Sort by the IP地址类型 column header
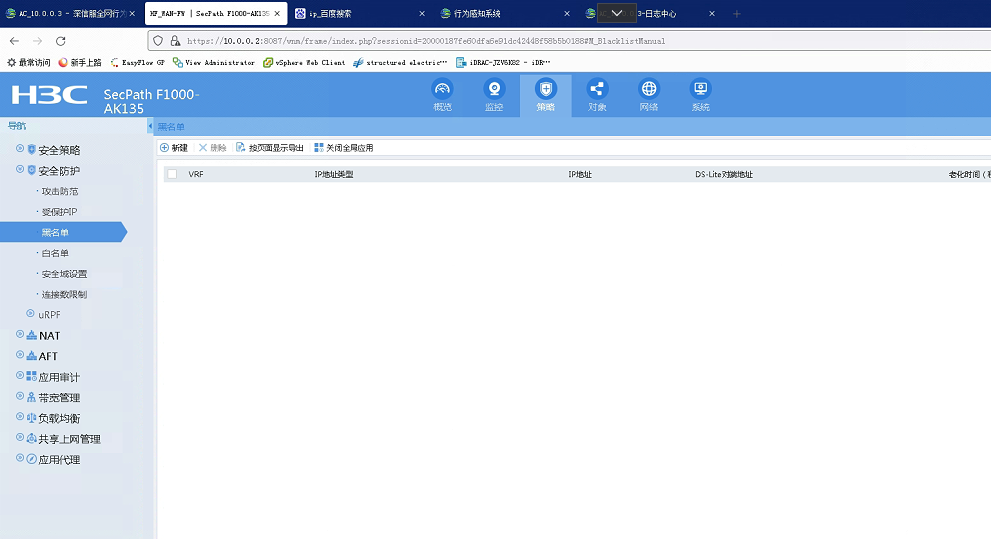Image resolution: width=991 pixels, height=539 pixels. pos(334,174)
